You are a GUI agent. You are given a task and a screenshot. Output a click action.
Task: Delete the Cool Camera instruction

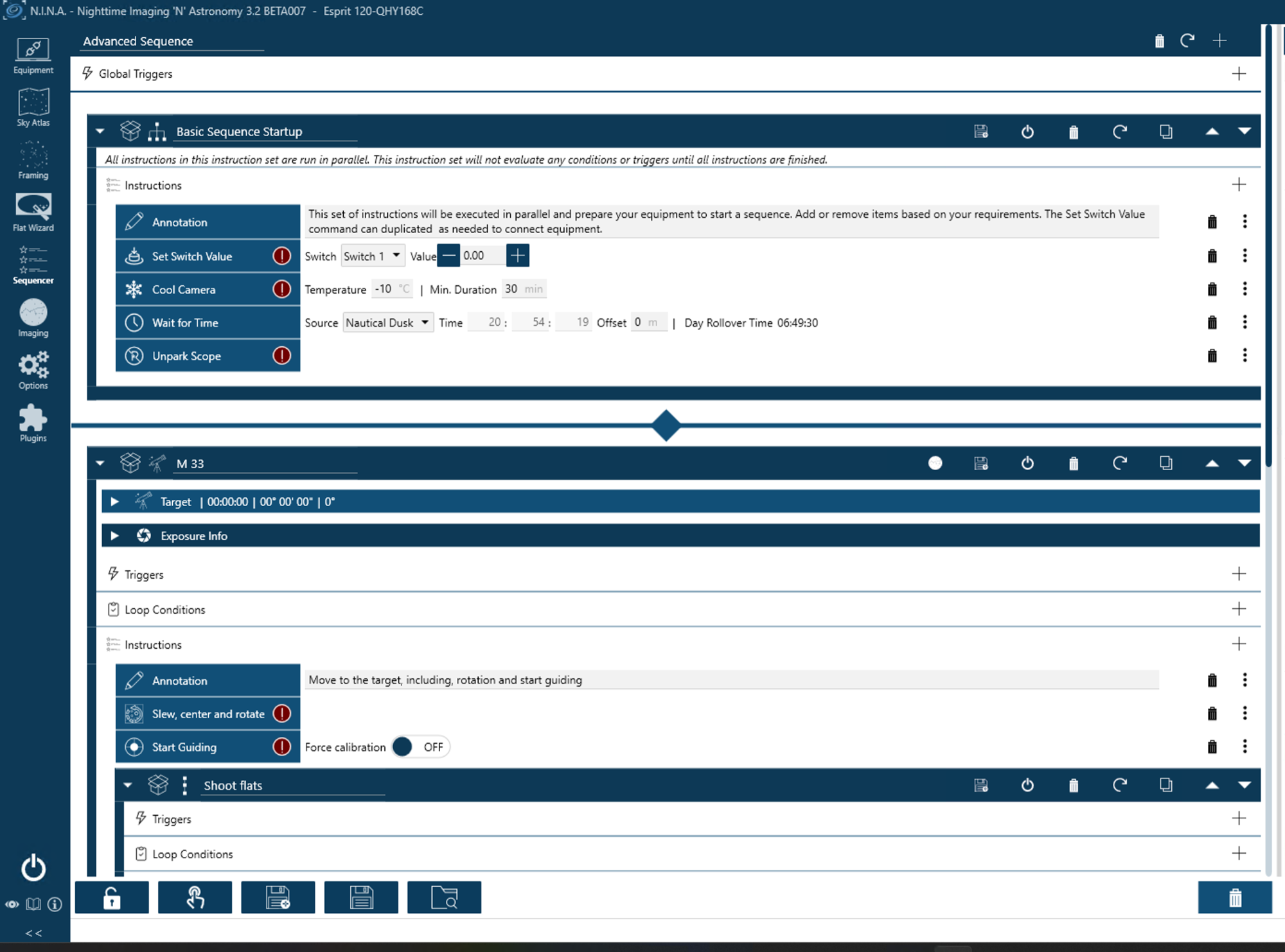1212,289
